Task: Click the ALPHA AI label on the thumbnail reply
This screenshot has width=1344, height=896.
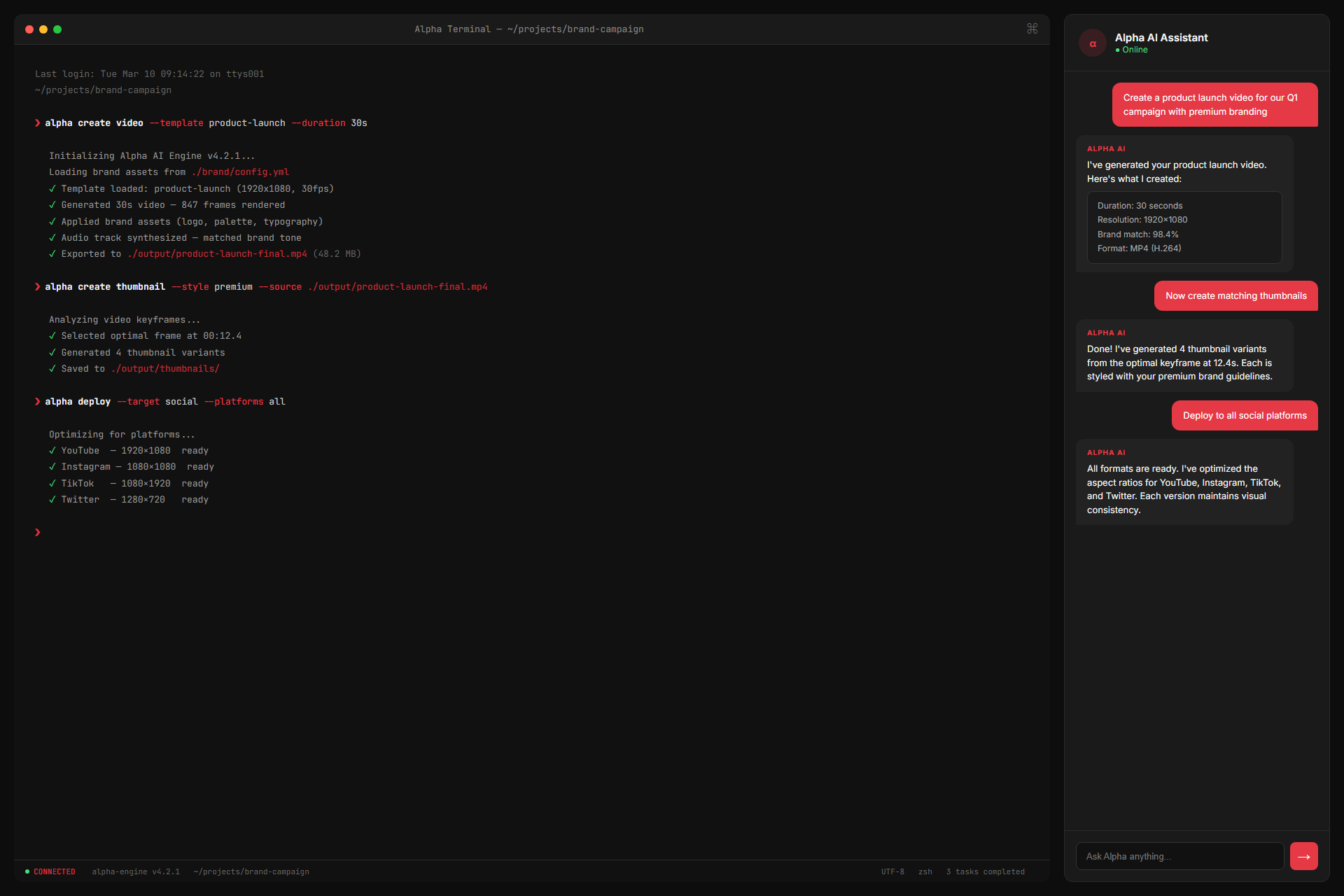Action: 1105,332
